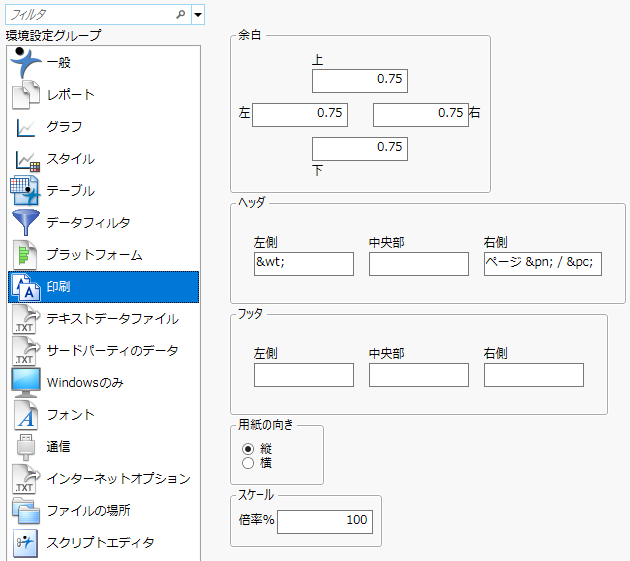This screenshot has width=630, height=561.
Task: Open the filter dropdown arrow
Action: pos(197,15)
